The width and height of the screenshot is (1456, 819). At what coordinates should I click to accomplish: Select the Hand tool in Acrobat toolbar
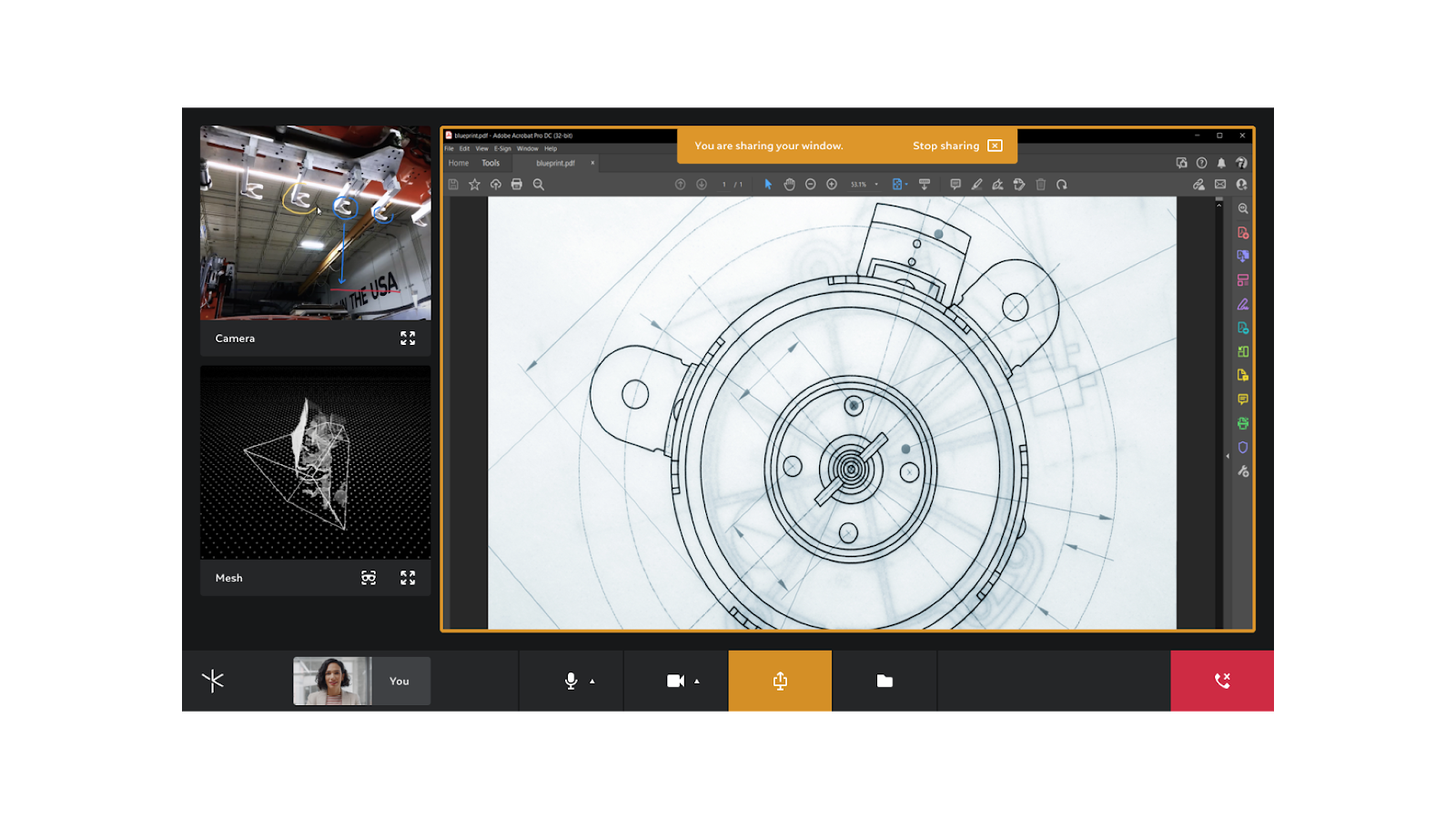(790, 184)
